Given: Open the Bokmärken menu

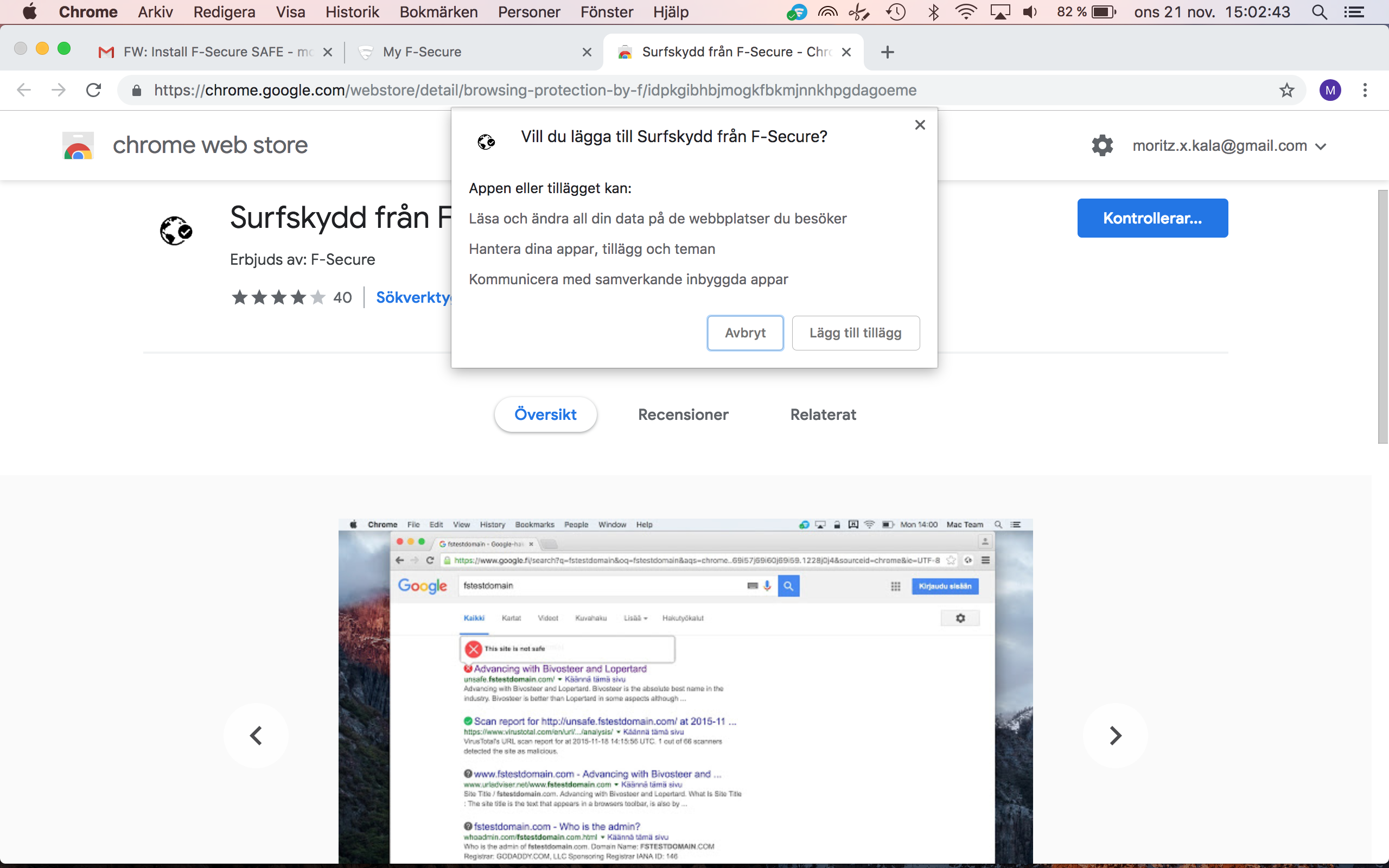Looking at the screenshot, I should click(x=438, y=12).
